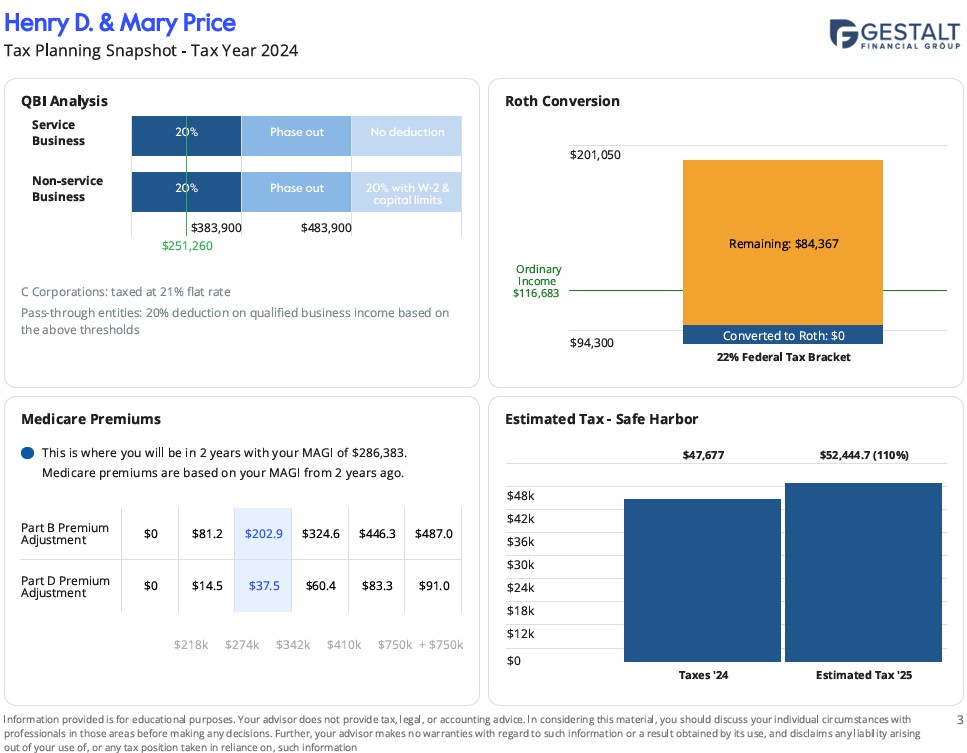Click the Converted to Roth $0 bar
967x753 pixels.
point(783,335)
